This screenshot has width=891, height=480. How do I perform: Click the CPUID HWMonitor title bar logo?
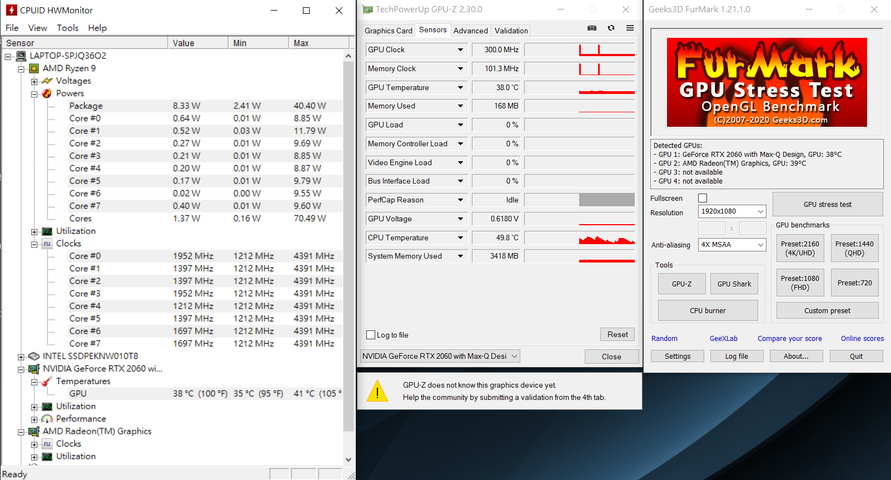[x=11, y=10]
